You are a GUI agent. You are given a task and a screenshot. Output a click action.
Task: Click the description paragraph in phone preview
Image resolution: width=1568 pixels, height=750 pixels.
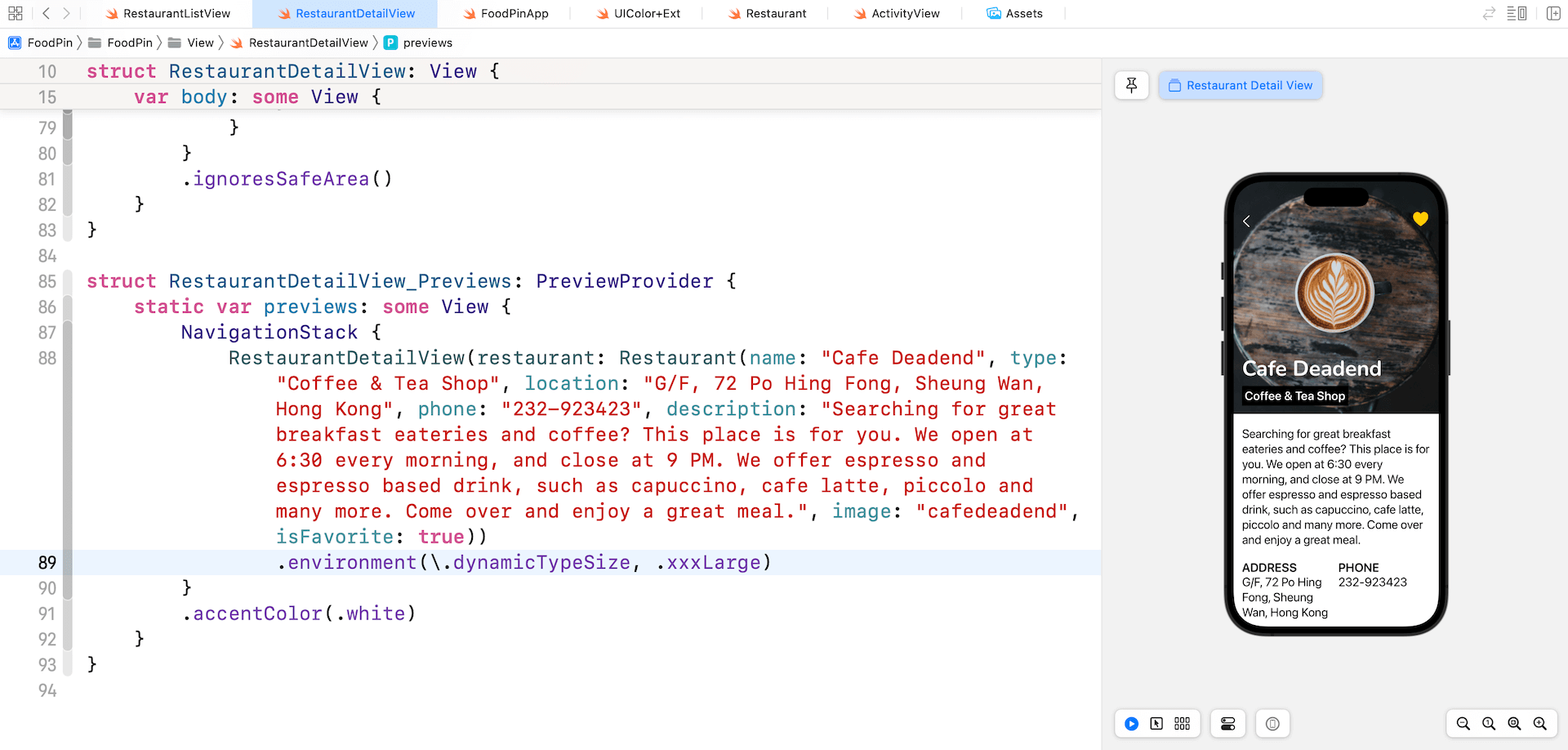(1335, 487)
